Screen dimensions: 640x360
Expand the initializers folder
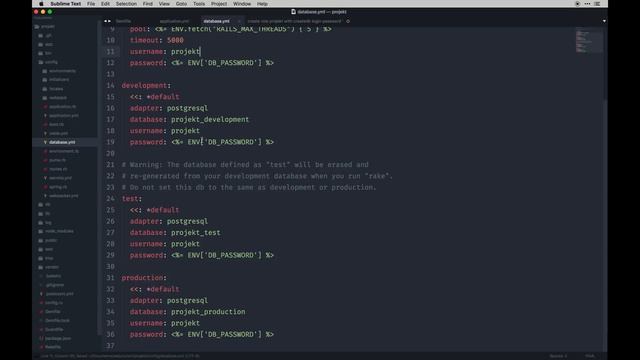[x=56, y=80]
